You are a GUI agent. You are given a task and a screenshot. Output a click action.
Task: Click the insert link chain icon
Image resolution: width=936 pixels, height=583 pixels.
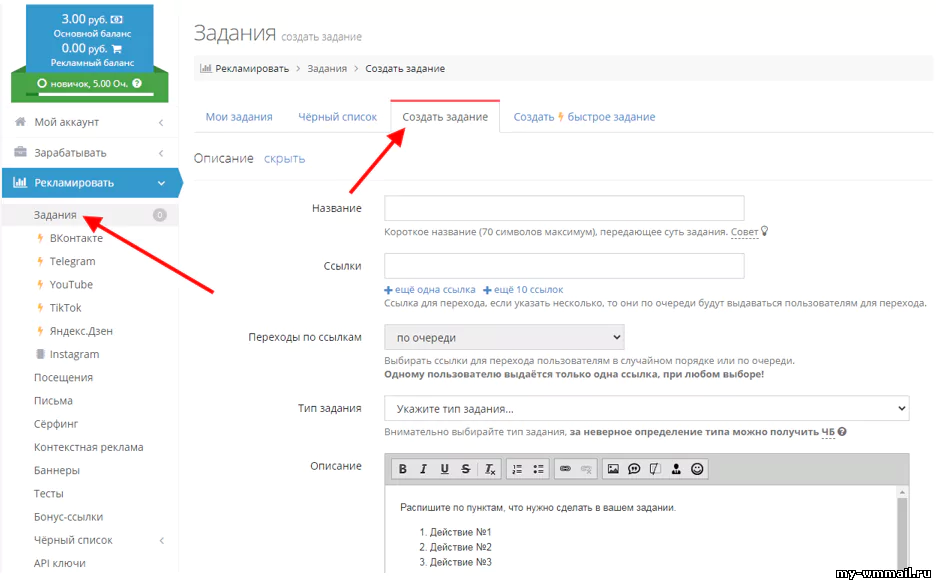565,468
